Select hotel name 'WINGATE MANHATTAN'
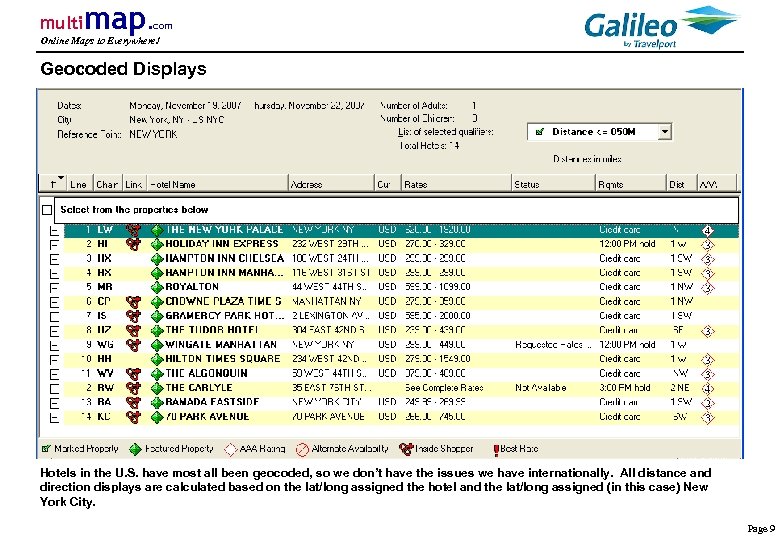The height and width of the screenshot is (540, 780). (221, 345)
